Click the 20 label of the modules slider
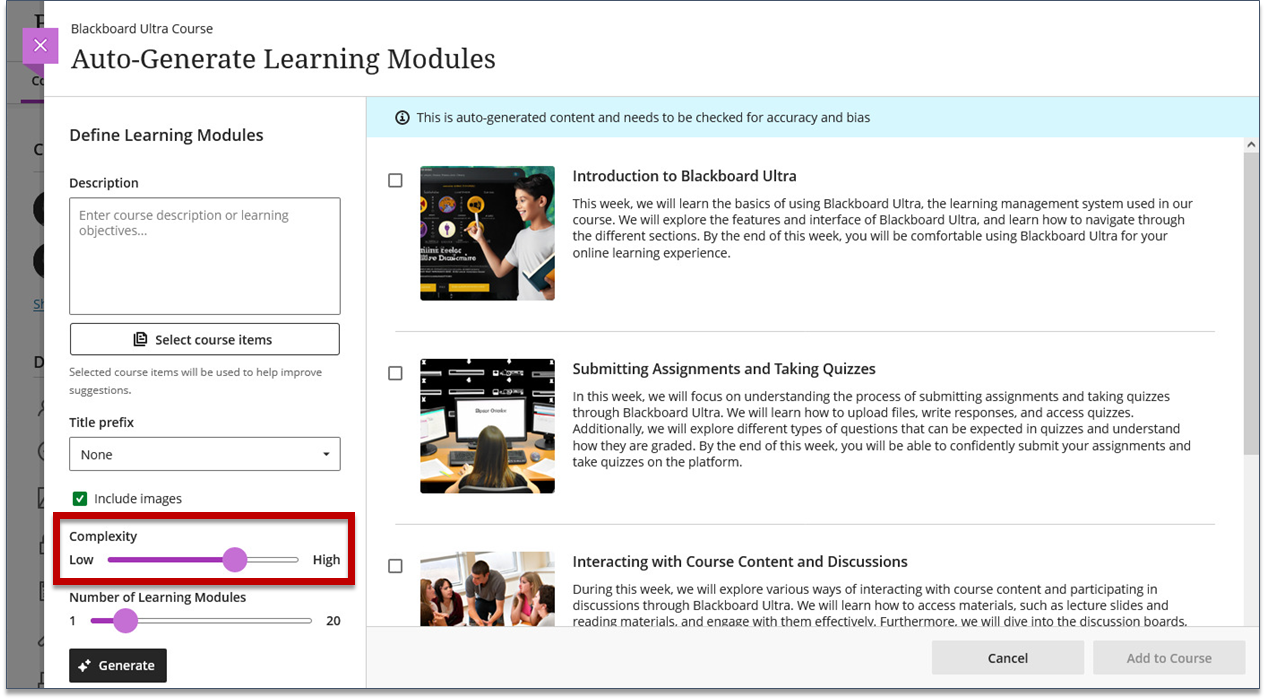 point(333,621)
